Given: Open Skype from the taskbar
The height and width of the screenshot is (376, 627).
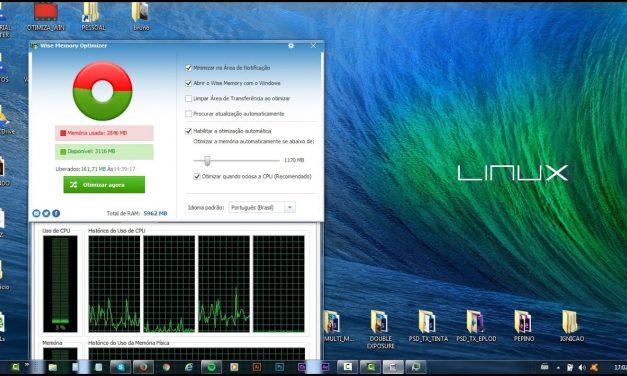Looking at the screenshot, I should pyautogui.click(x=120, y=367).
